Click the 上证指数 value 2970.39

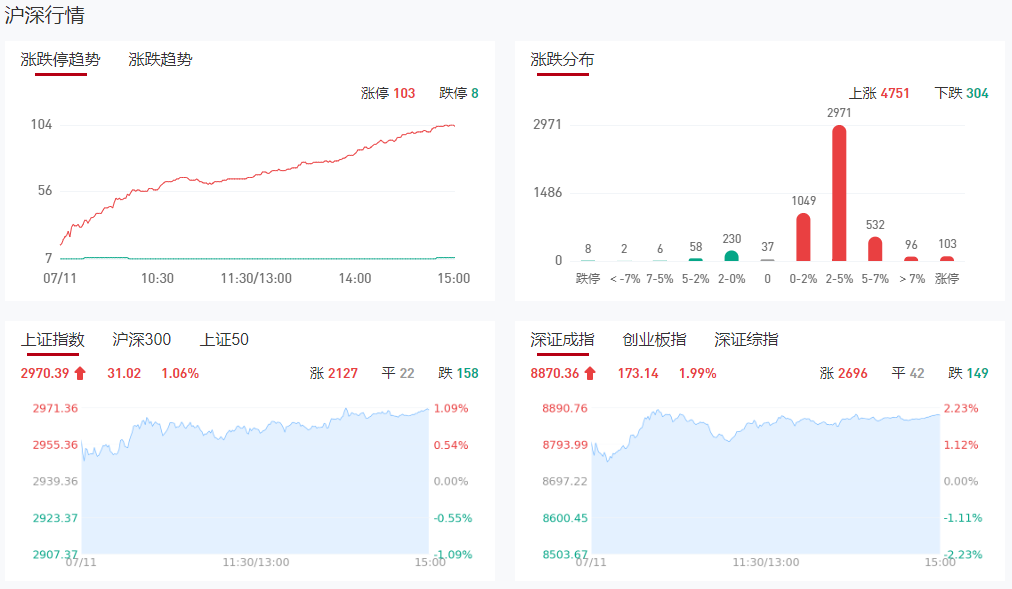tap(45, 373)
